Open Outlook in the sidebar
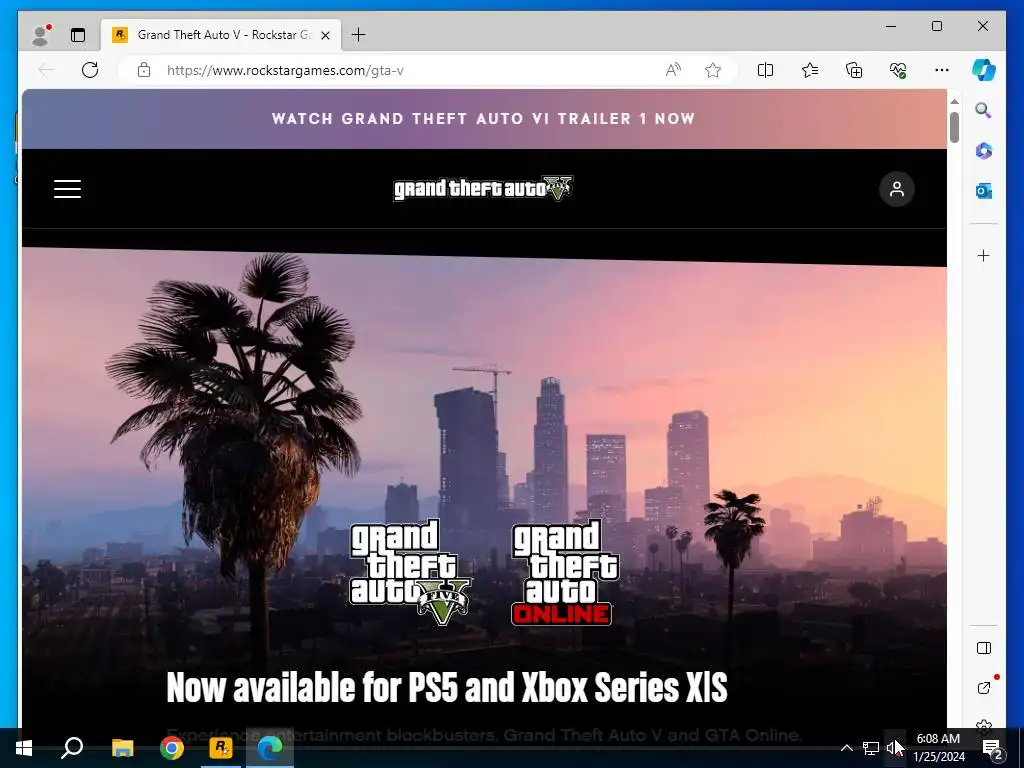1024x768 pixels. 984,191
